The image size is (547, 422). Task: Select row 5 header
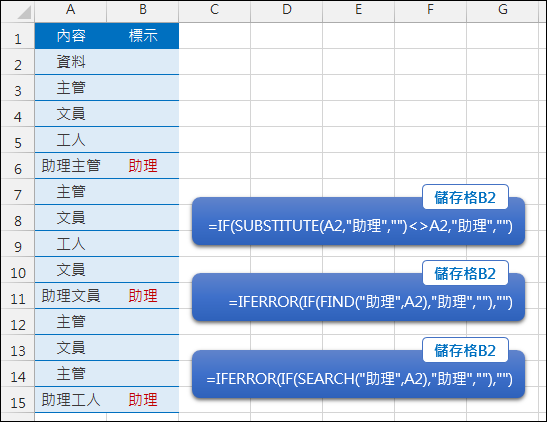18,140
